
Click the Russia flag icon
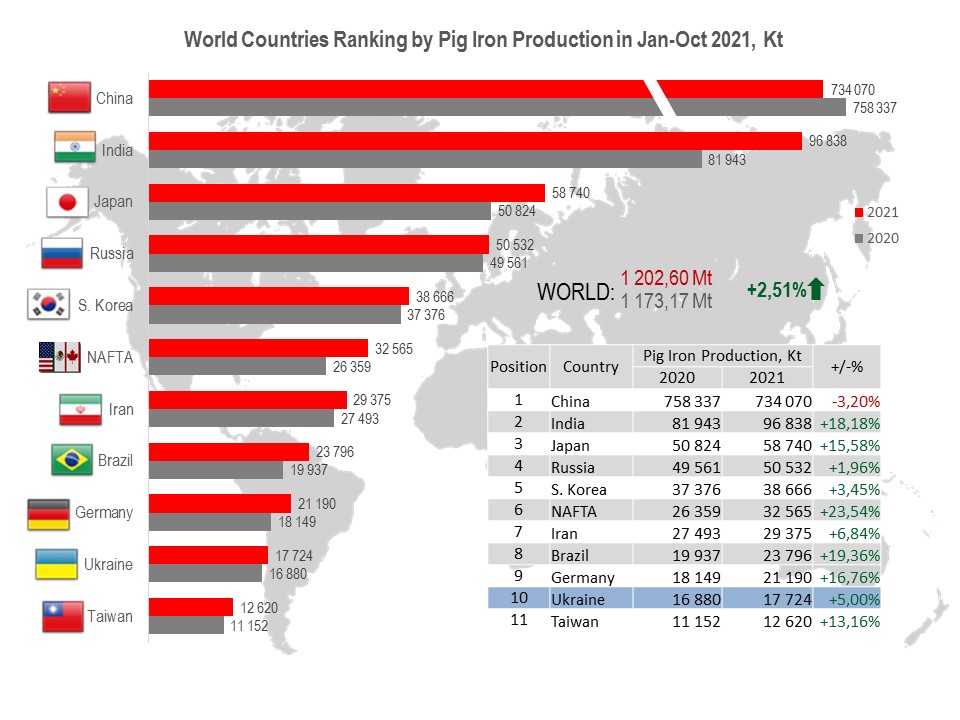pyautogui.click(x=62, y=253)
